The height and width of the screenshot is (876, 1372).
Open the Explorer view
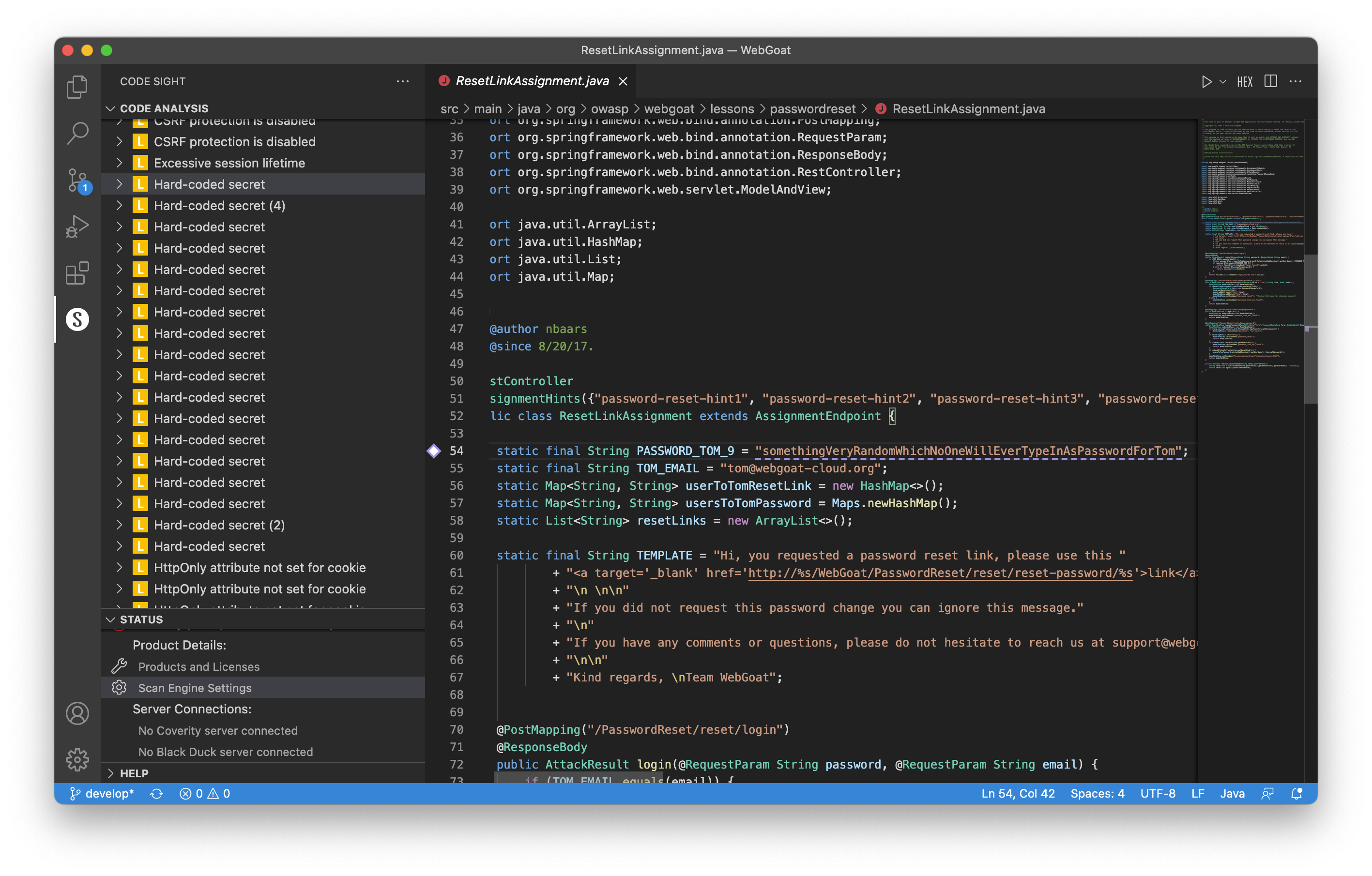77,86
